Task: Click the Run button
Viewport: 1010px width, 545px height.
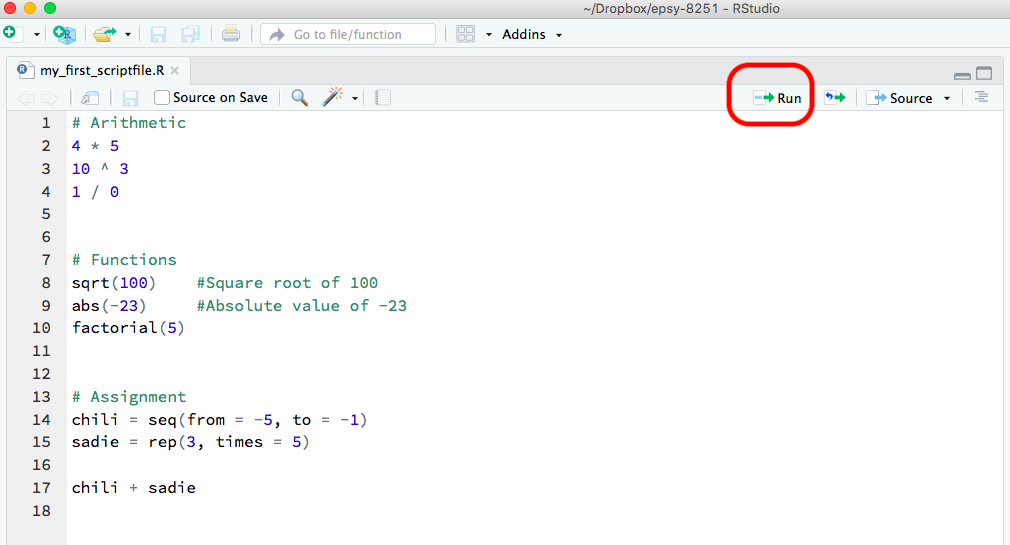Action: (x=778, y=98)
